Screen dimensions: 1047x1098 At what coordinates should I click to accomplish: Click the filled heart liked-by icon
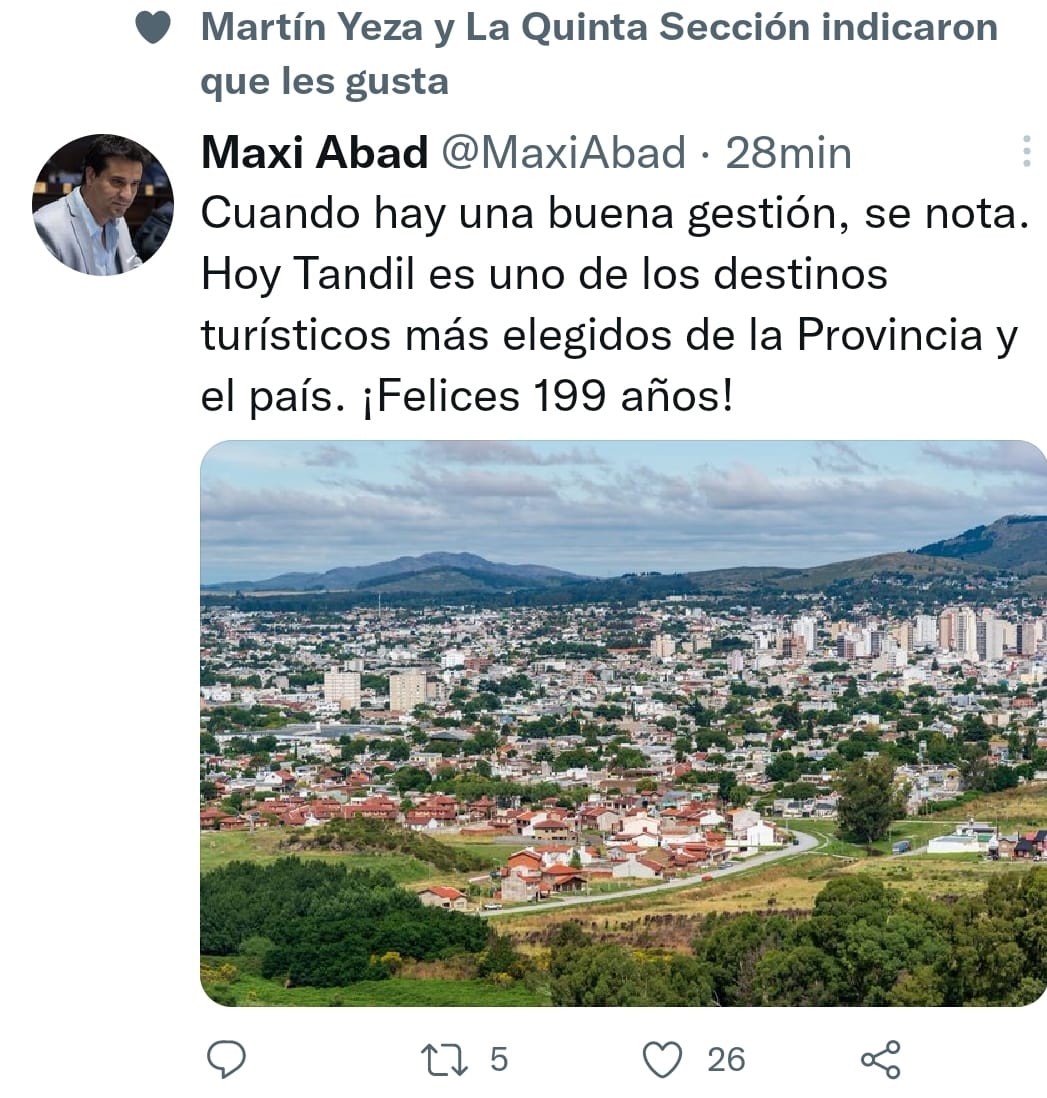pyautogui.click(x=153, y=28)
